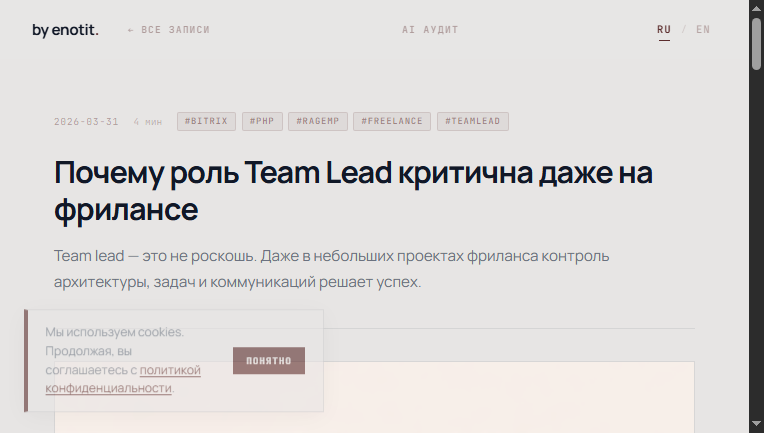The image size is (764, 433).
Task: Accept cookies with the "ПОНЯТНО" button
Action: click(x=268, y=361)
